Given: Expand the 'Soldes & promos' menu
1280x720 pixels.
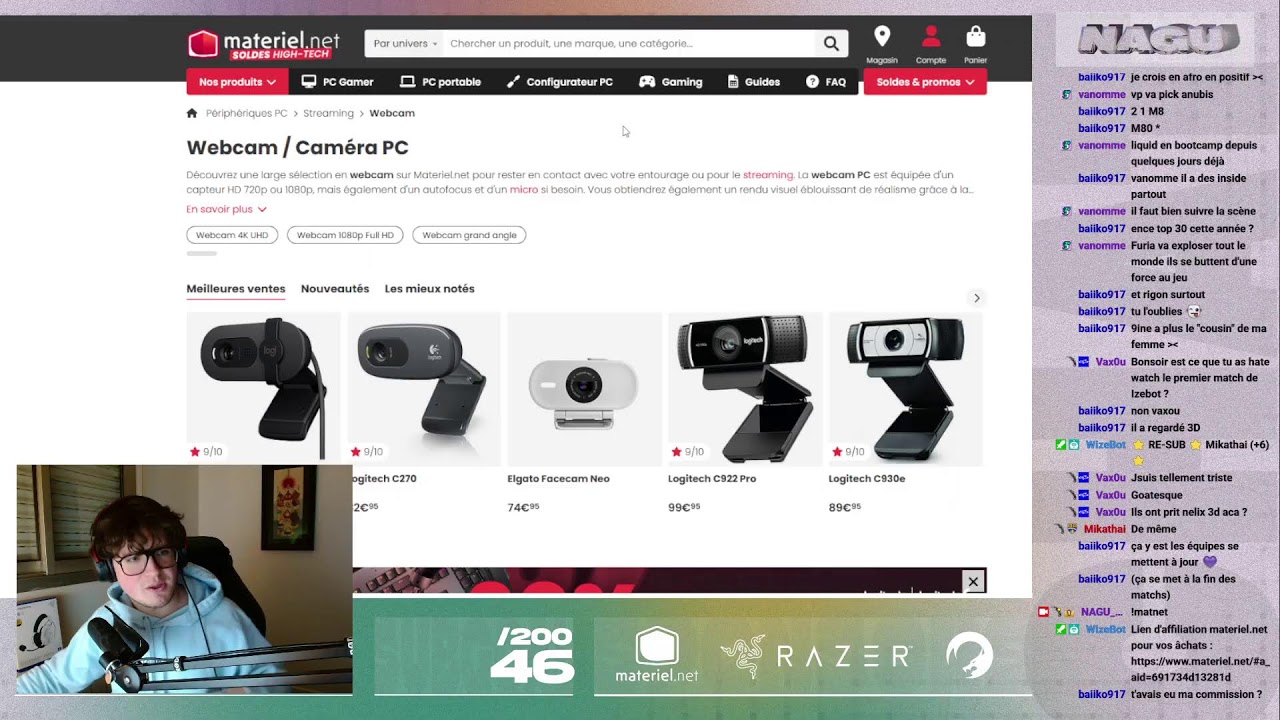Looking at the screenshot, I should (925, 82).
